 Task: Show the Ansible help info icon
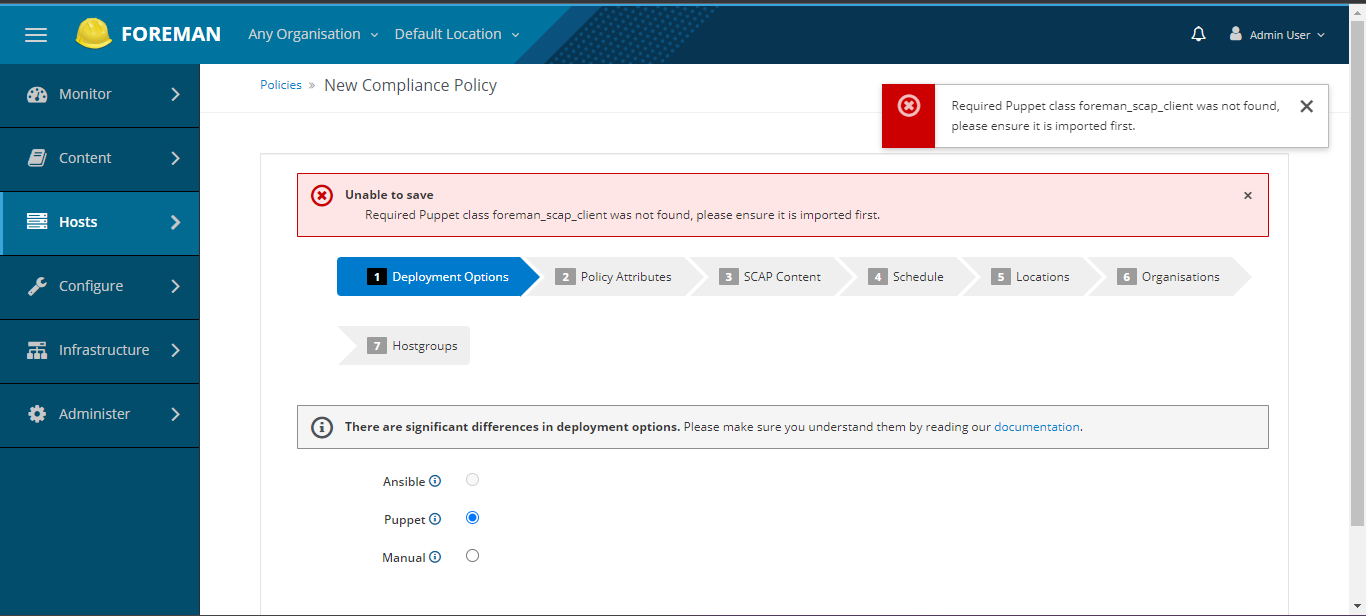[435, 481]
